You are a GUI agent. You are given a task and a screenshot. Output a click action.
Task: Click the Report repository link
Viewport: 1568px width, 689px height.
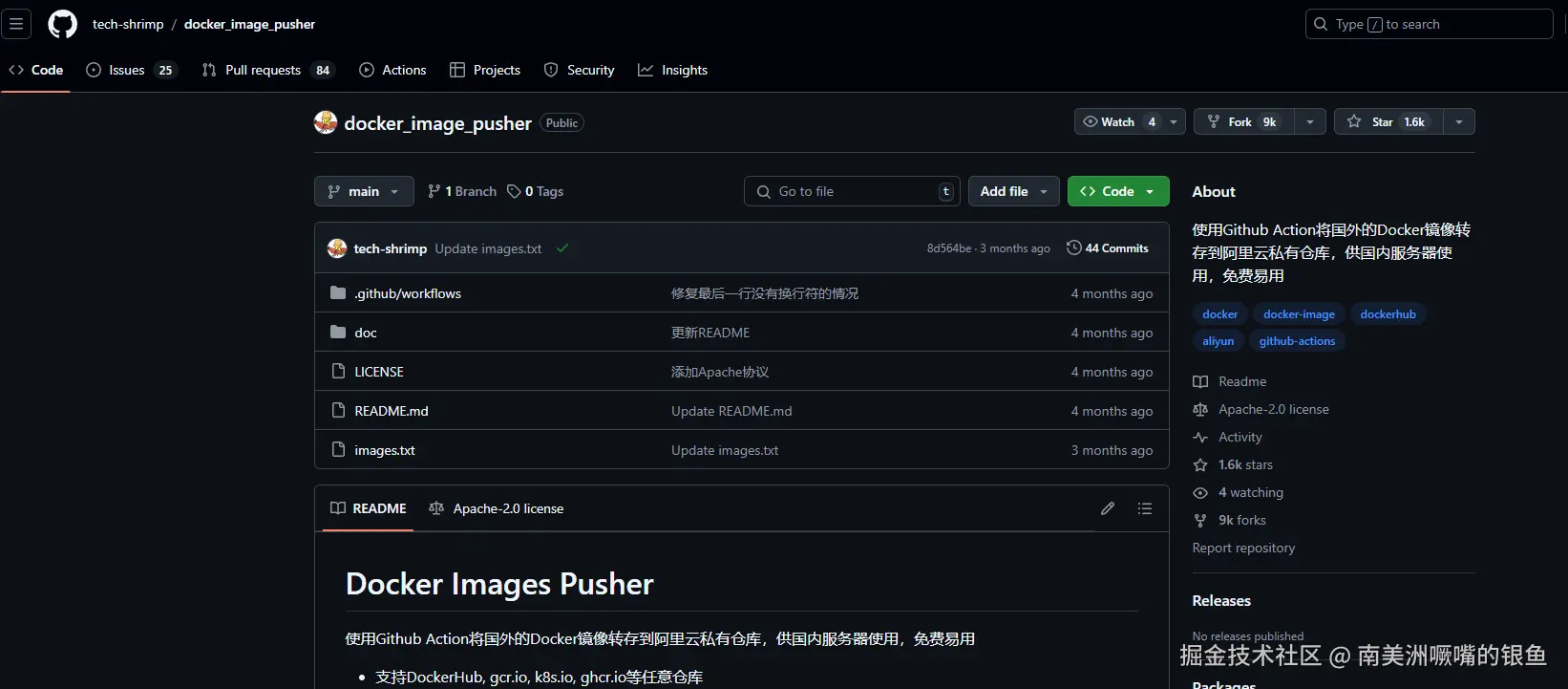[1243, 548]
